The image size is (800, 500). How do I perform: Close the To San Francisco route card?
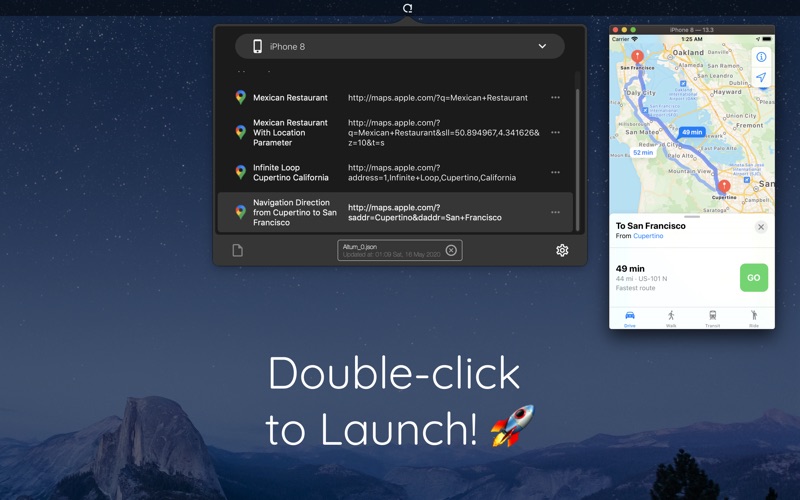pos(761,227)
